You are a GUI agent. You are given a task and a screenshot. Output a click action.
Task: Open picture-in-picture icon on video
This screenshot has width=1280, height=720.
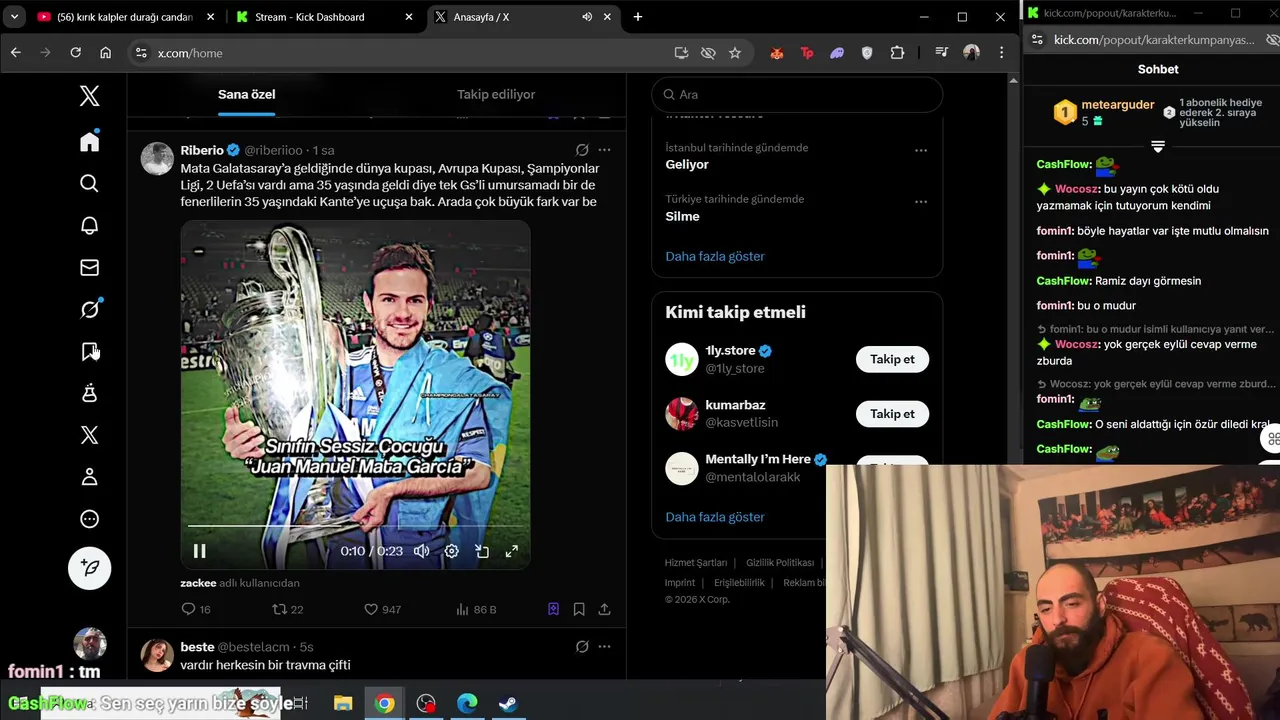click(x=481, y=551)
